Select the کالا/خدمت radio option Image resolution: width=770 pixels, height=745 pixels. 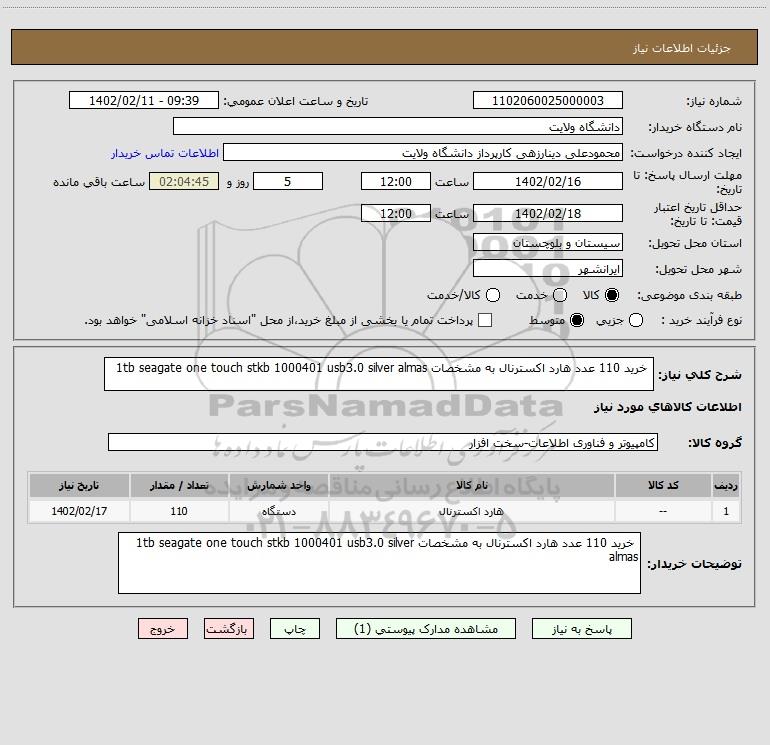(493, 295)
